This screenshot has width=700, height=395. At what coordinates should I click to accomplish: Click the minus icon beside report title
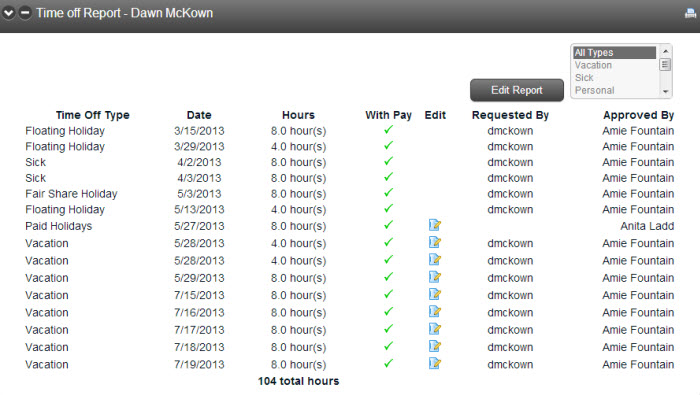pyautogui.click(x=25, y=13)
